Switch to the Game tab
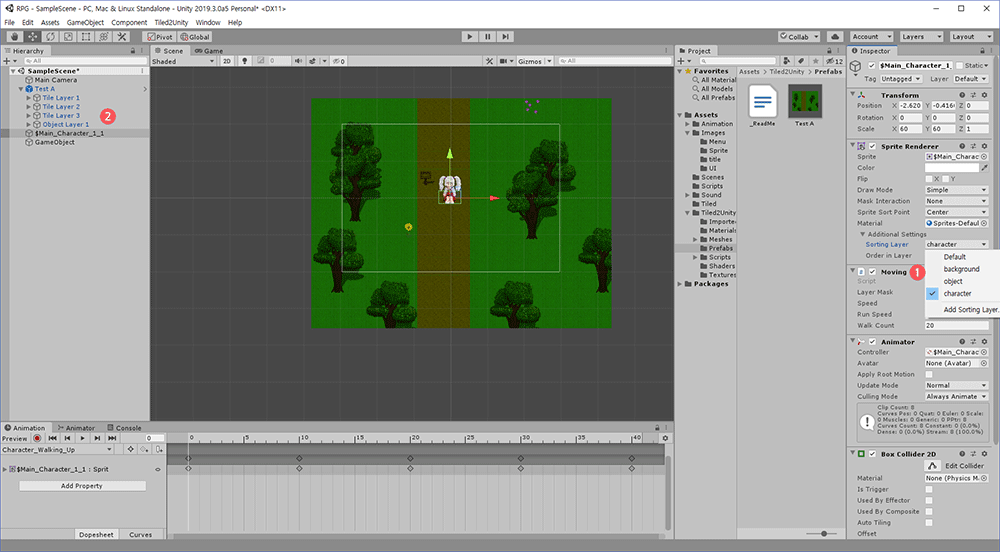The width and height of the screenshot is (1000, 552). tap(209, 50)
